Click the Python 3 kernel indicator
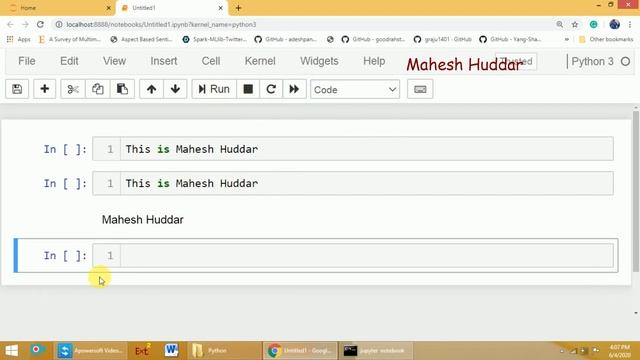 point(592,62)
